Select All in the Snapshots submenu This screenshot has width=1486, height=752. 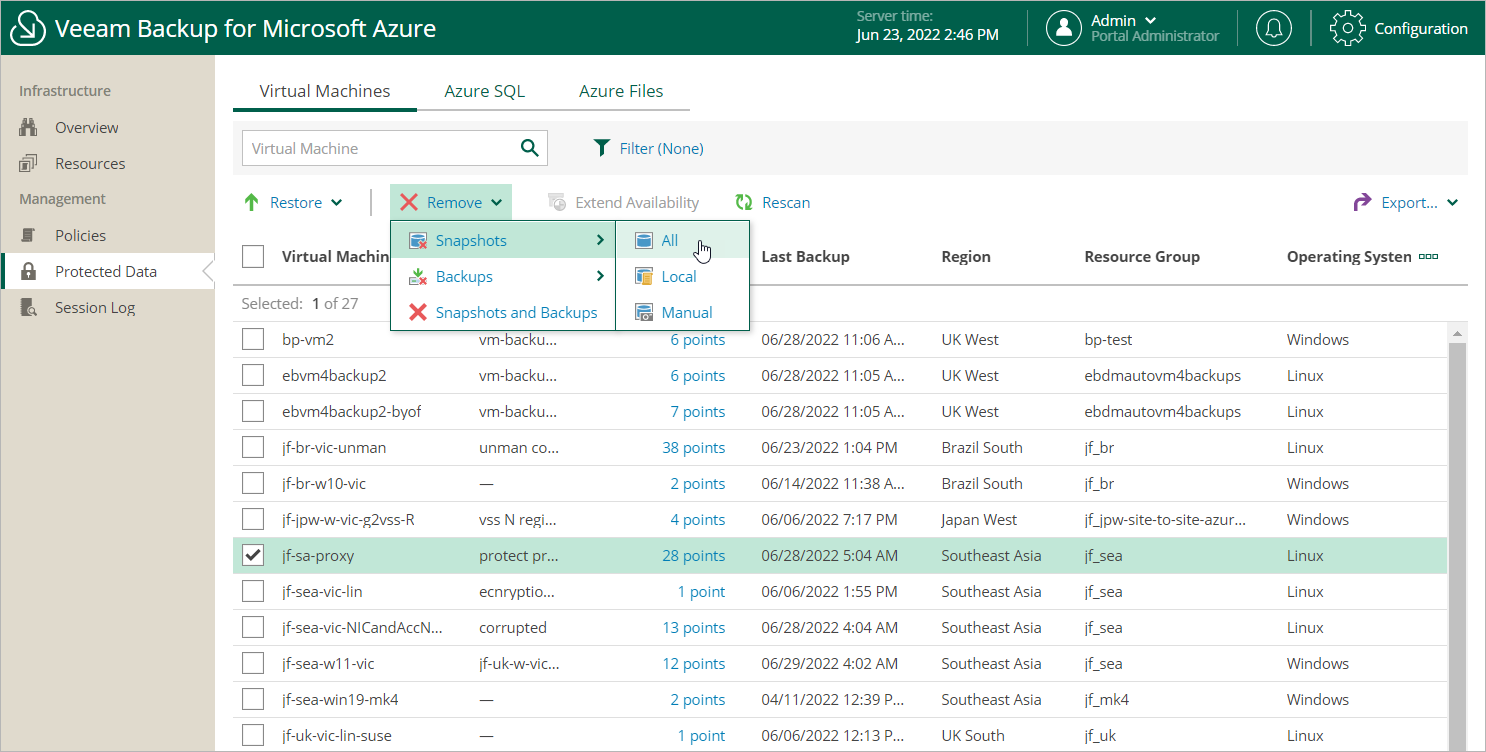[670, 240]
